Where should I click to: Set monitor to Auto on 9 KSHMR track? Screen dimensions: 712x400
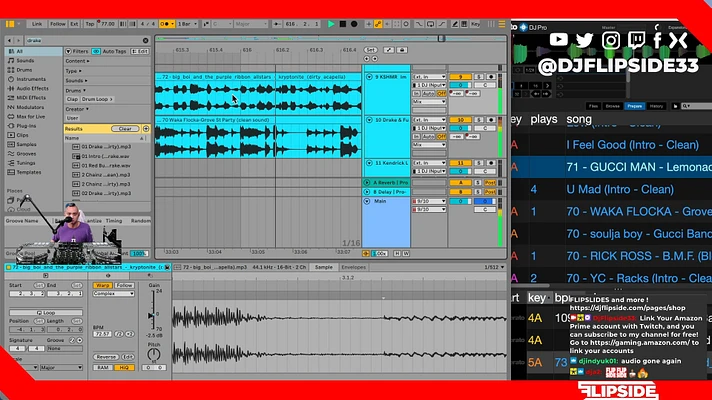(428, 94)
